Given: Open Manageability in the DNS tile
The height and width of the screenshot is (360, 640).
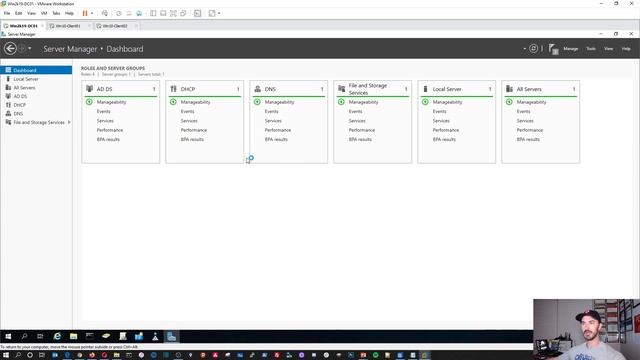Looking at the screenshot, I should [x=279, y=102].
